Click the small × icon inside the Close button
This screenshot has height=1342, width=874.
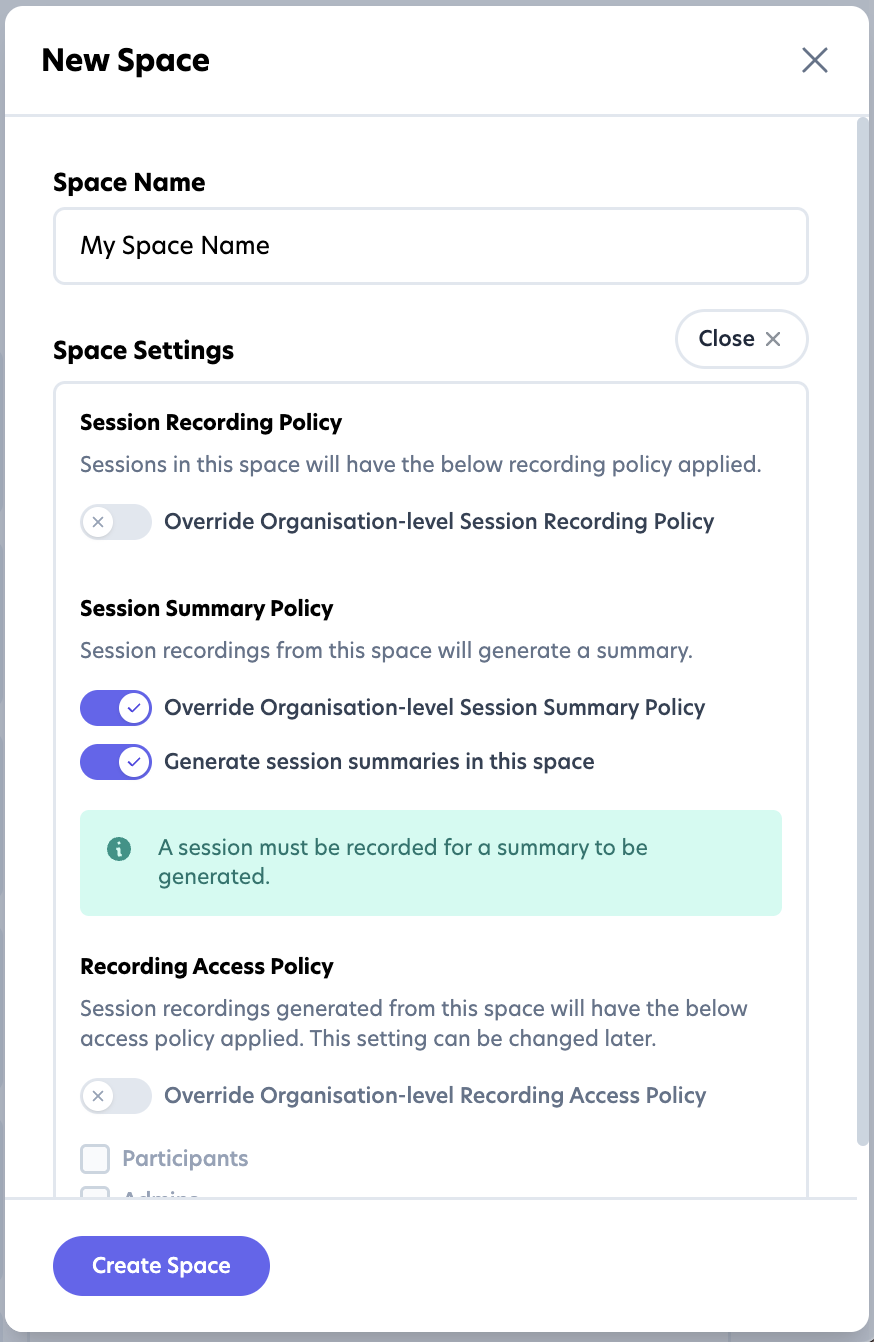pyautogui.click(x=773, y=339)
